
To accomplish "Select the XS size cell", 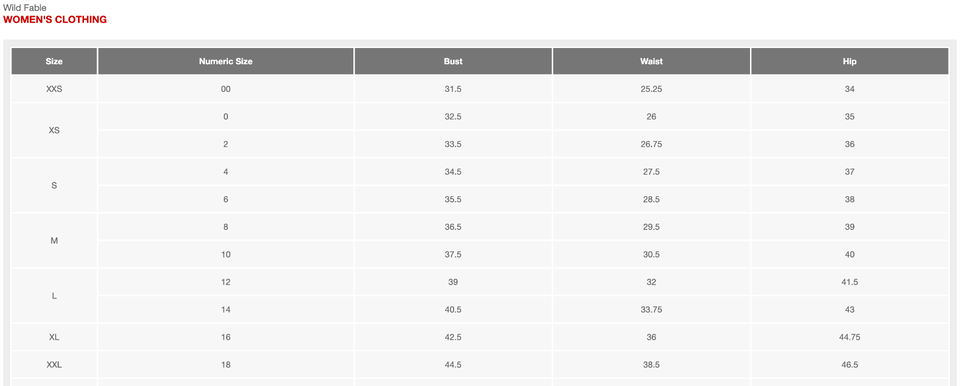I will pyautogui.click(x=54, y=131).
